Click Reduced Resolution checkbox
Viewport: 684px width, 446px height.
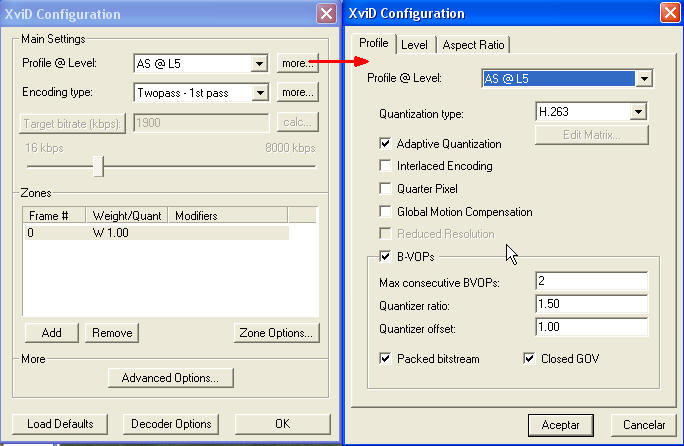coord(385,233)
